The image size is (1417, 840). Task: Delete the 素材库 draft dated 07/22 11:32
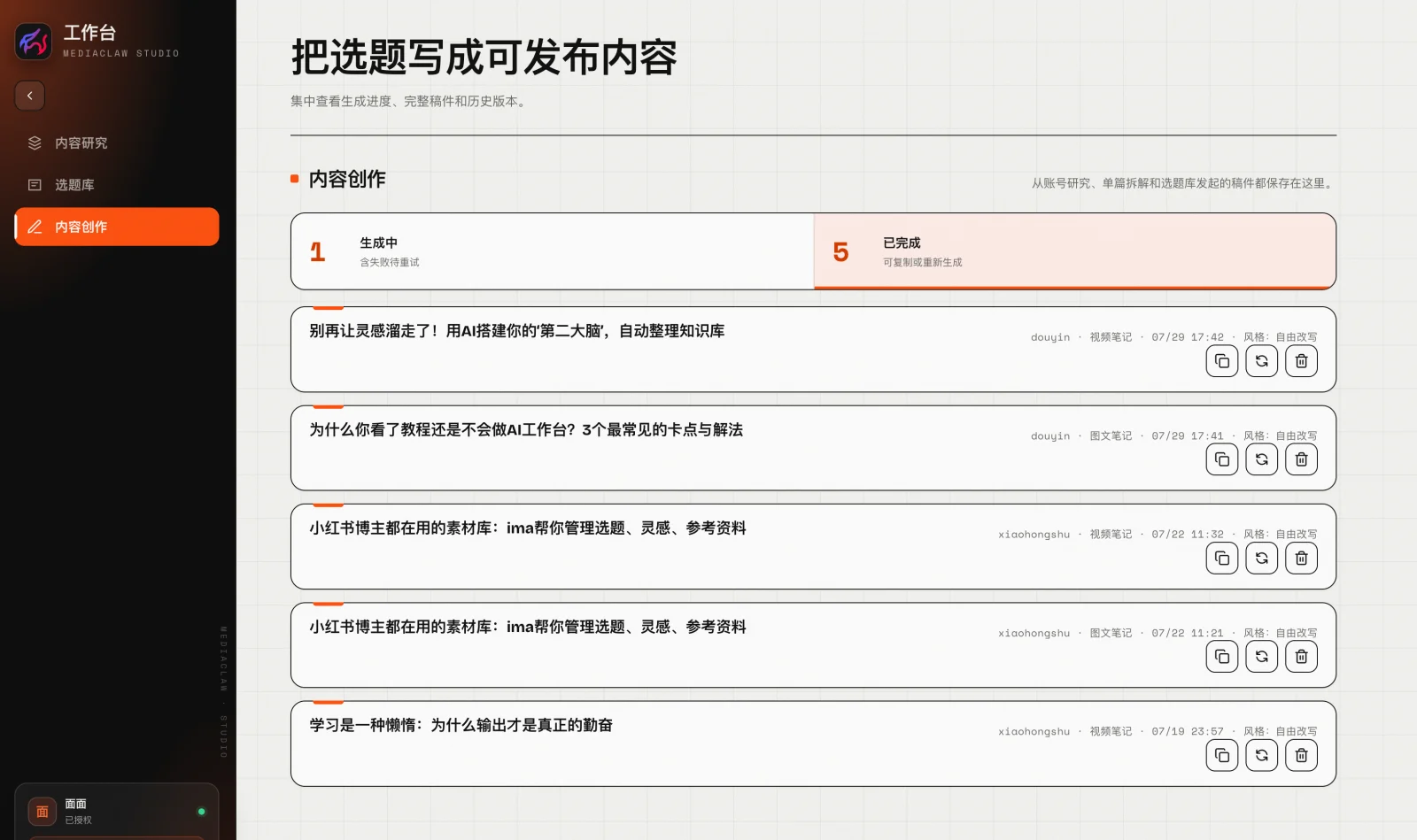click(1302, 559)
